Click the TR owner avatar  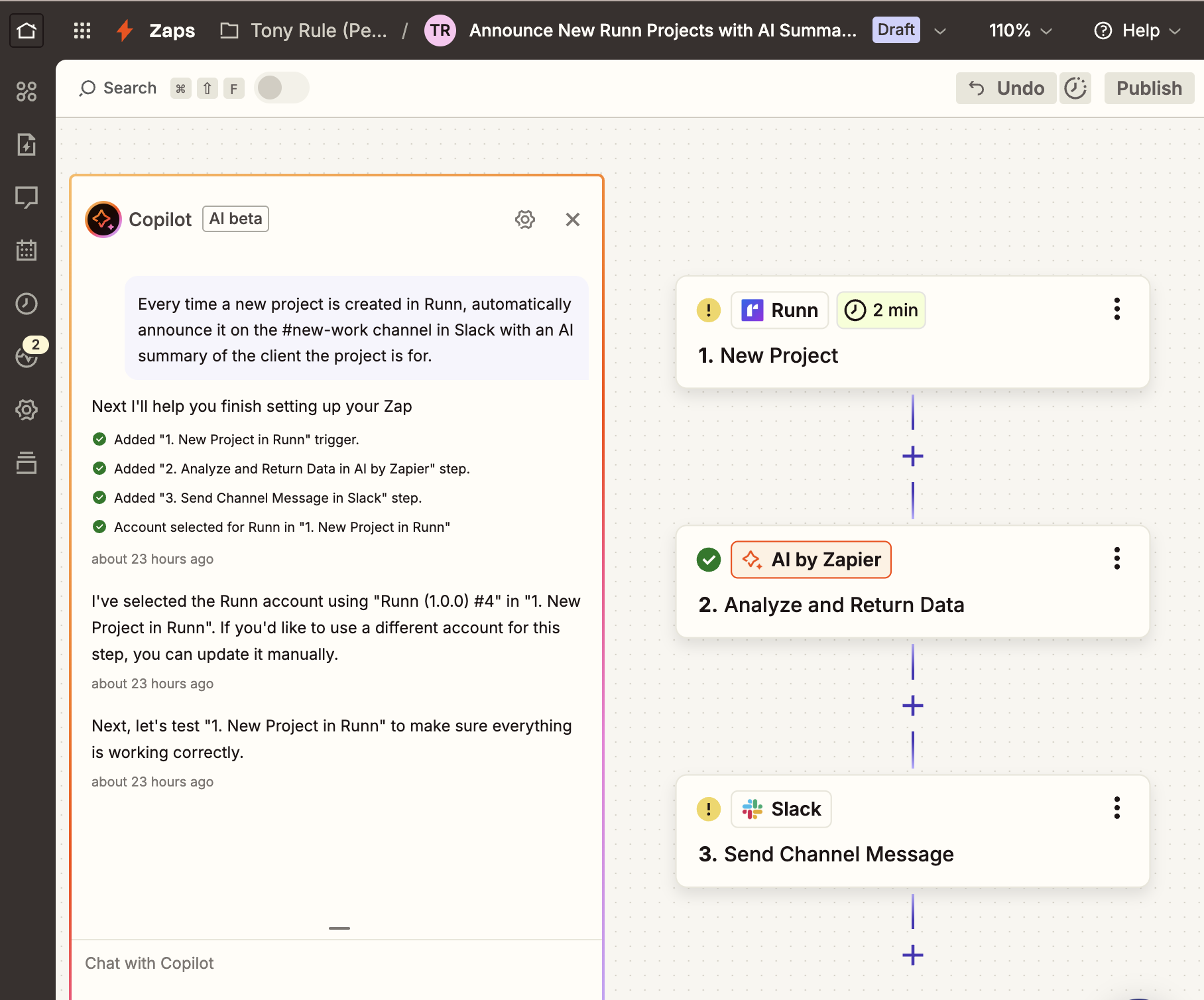click(x=440, y=31)
